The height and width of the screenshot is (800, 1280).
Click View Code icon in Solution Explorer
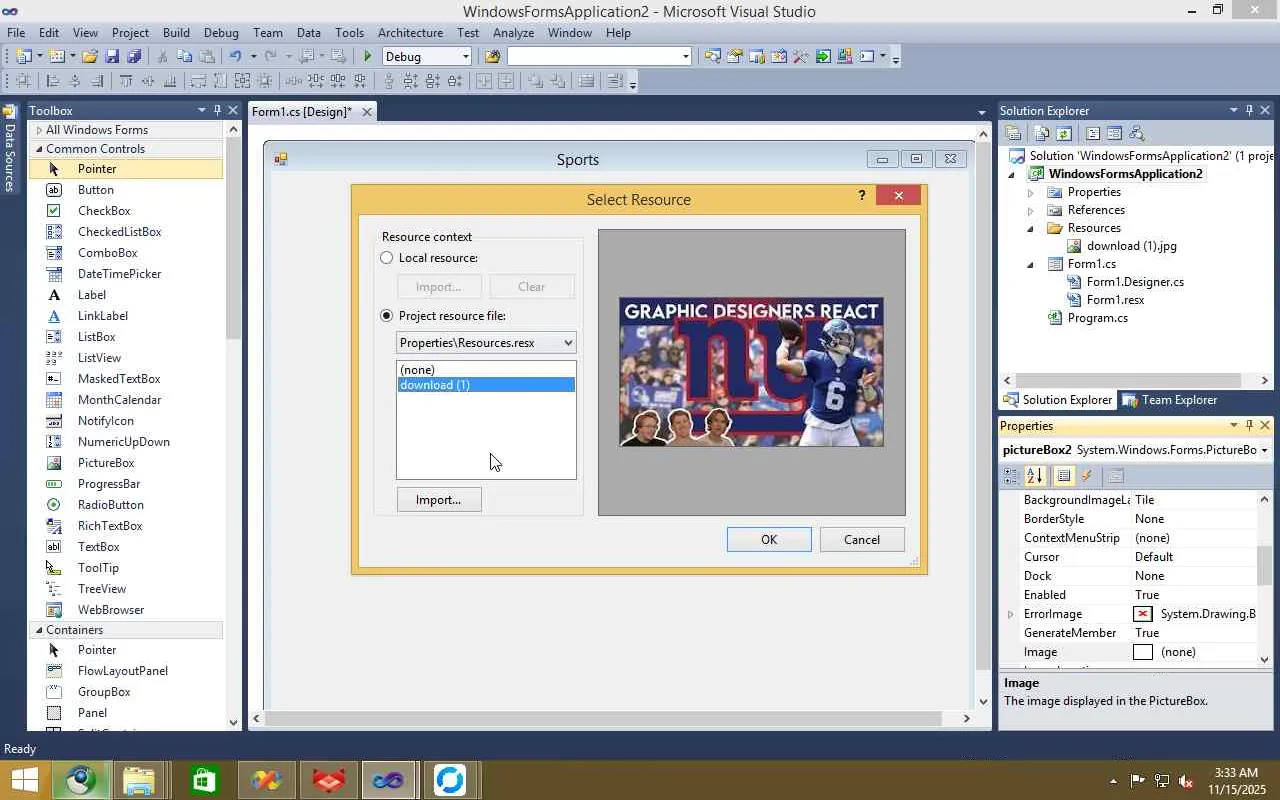coord(1093,133)
